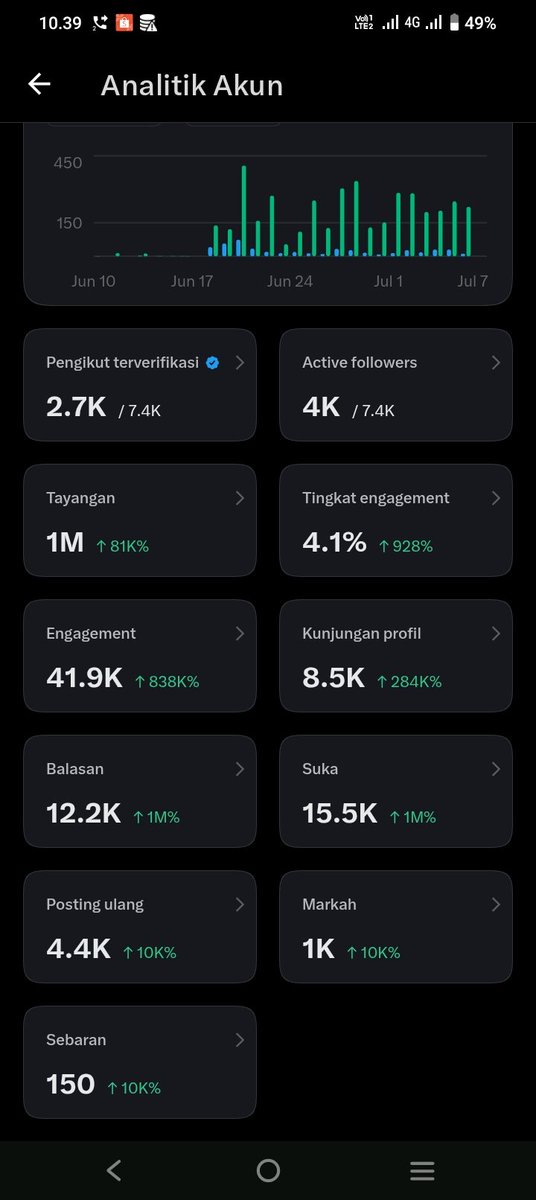Tap the missed call icon in status bar
The height and width of the screenshot is (1200, 536).
coord(100,22)
